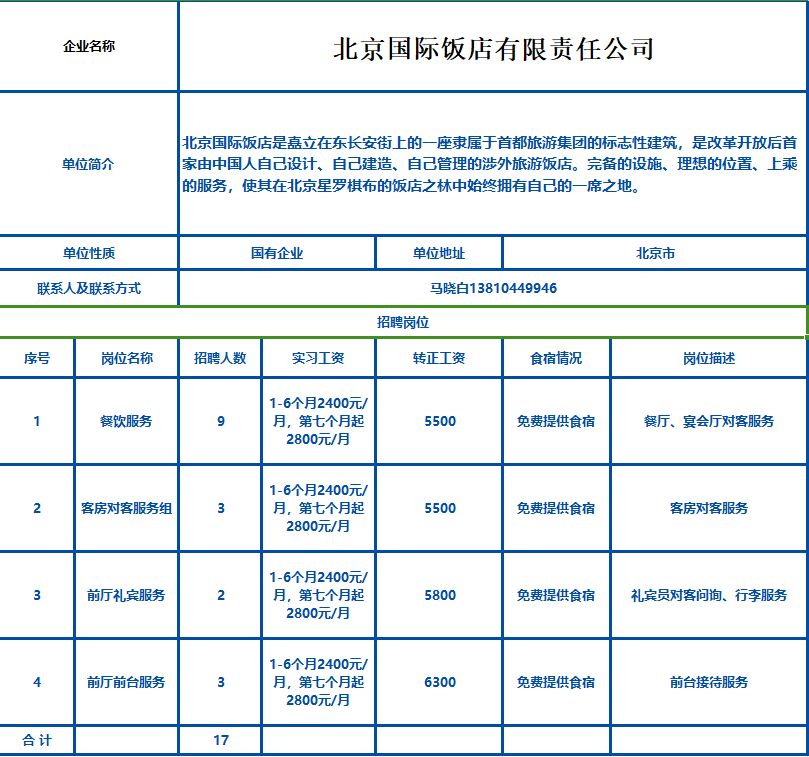Select the 国有企业 cell
The width and height of the screenshot is (809, 757).
[277, 253]
